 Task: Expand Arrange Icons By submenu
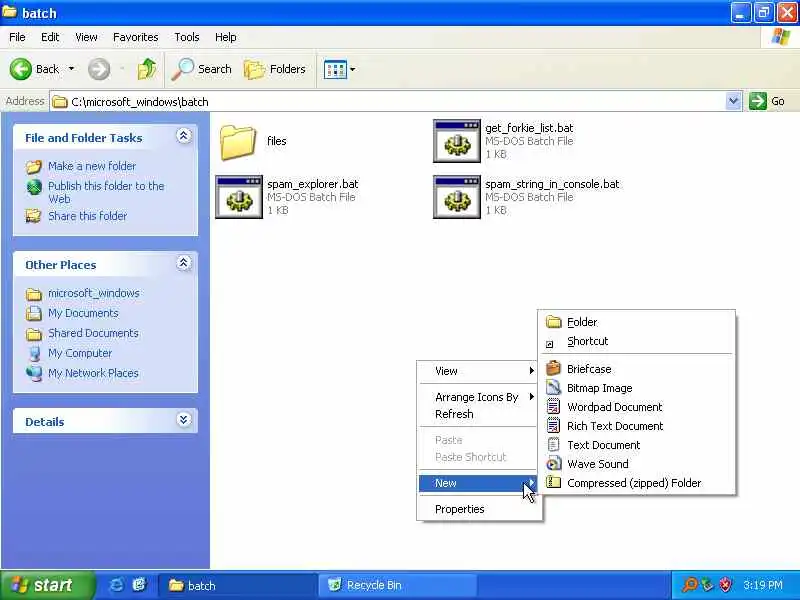[x=478, y=397]
